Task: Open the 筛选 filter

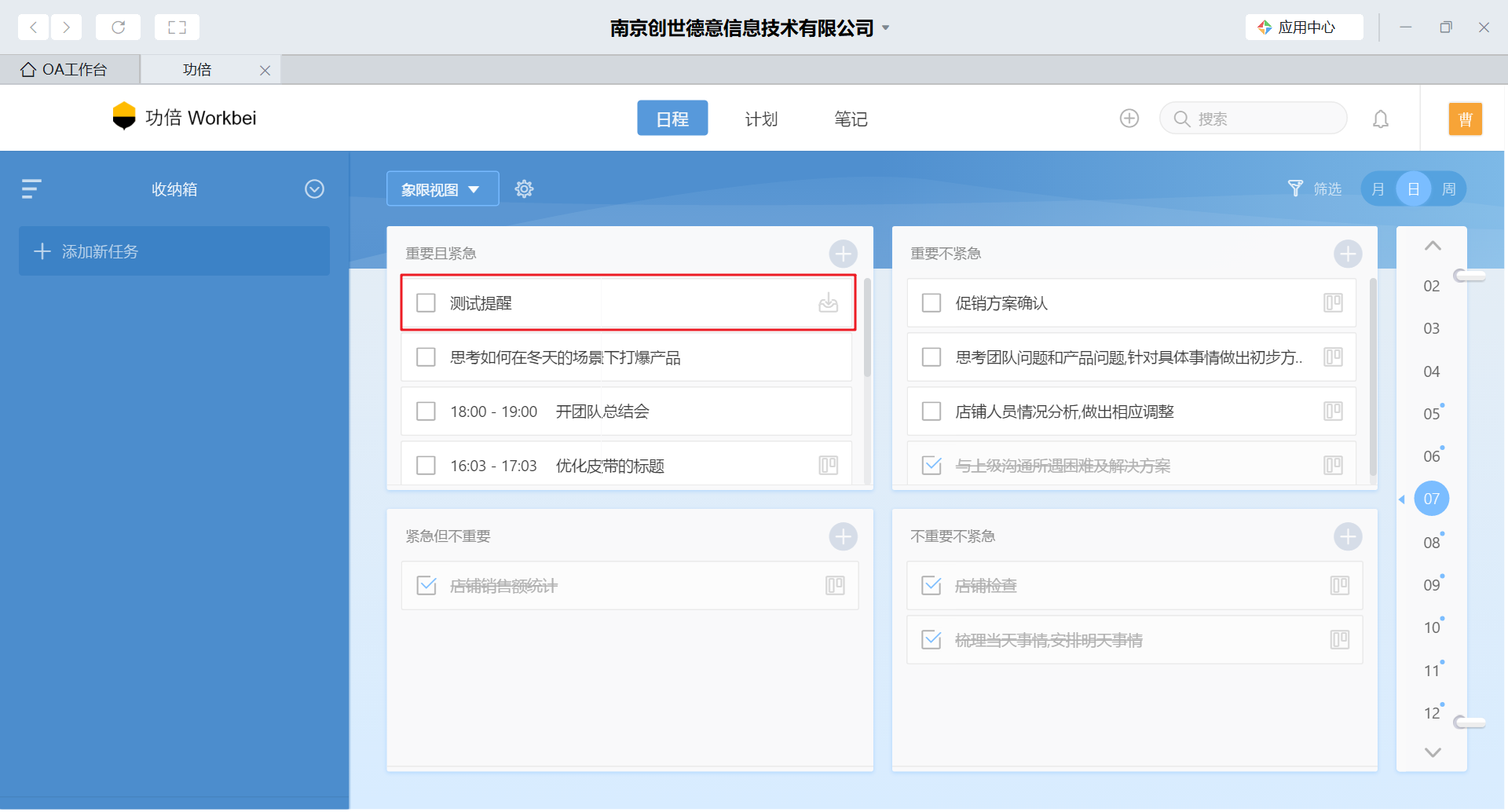Action: tap(1315, 189)
